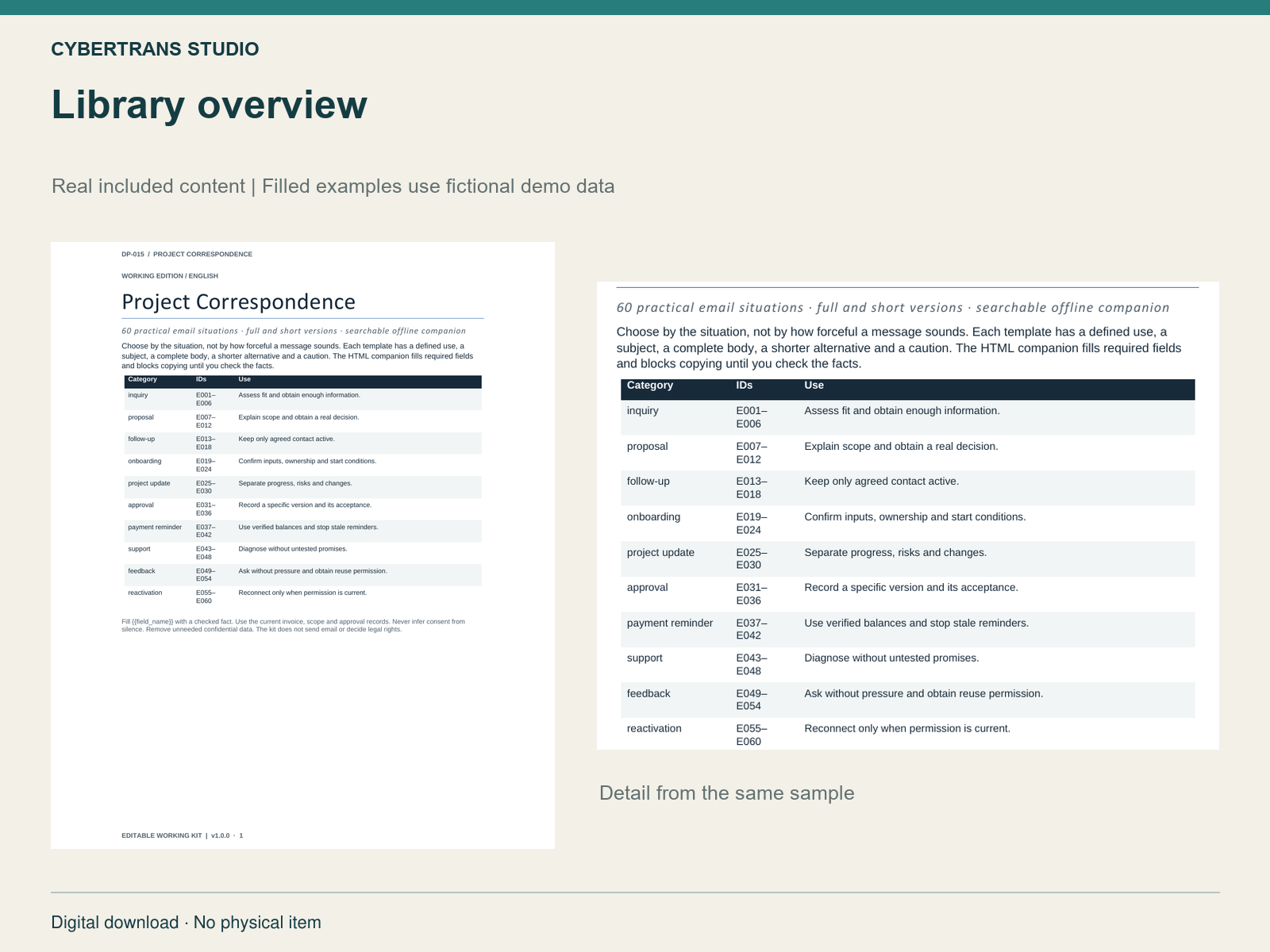
Task: Click 'WORKING EDITION / ENGLISH' label in preview
Action: 170,276
